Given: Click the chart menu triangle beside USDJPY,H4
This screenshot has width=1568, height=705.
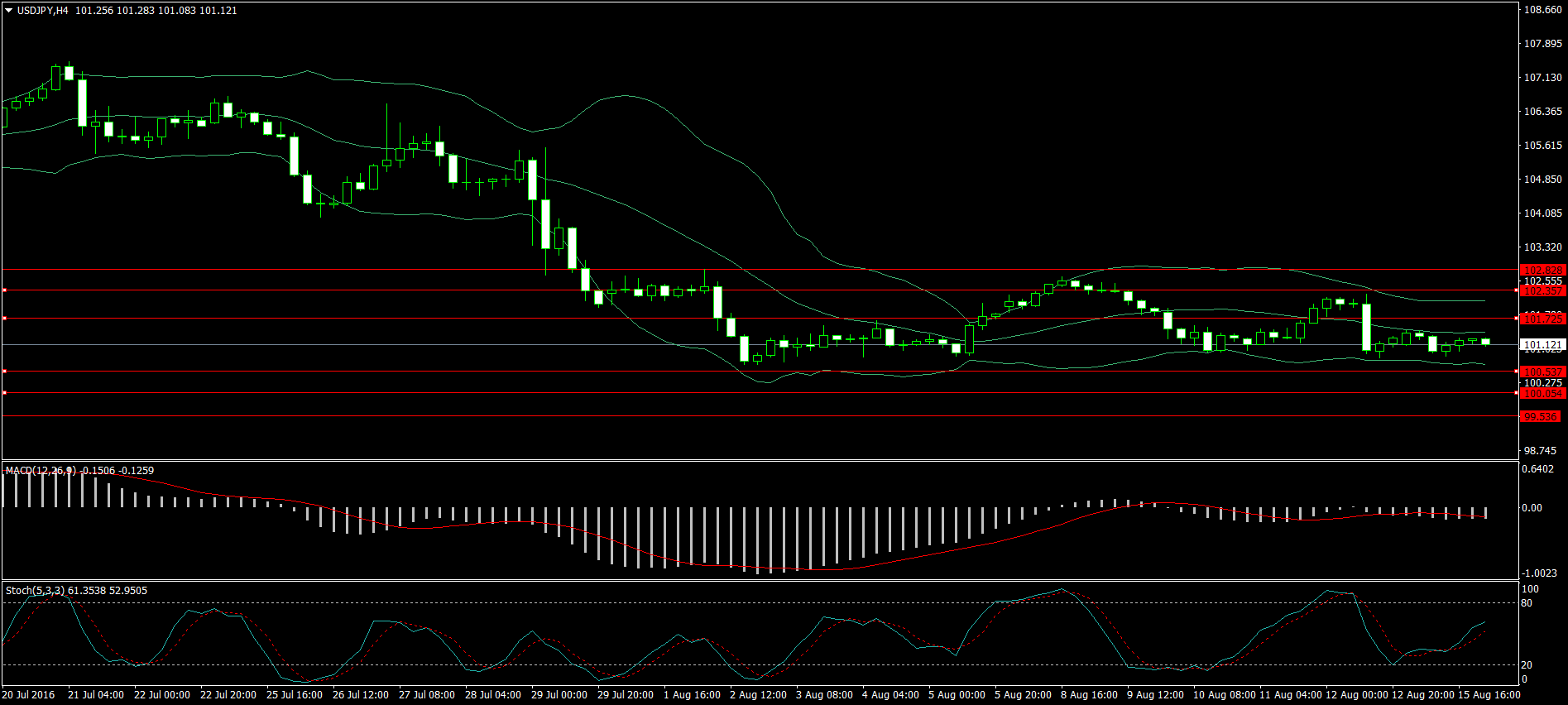Looking at the screenshot, I should 9,11.
